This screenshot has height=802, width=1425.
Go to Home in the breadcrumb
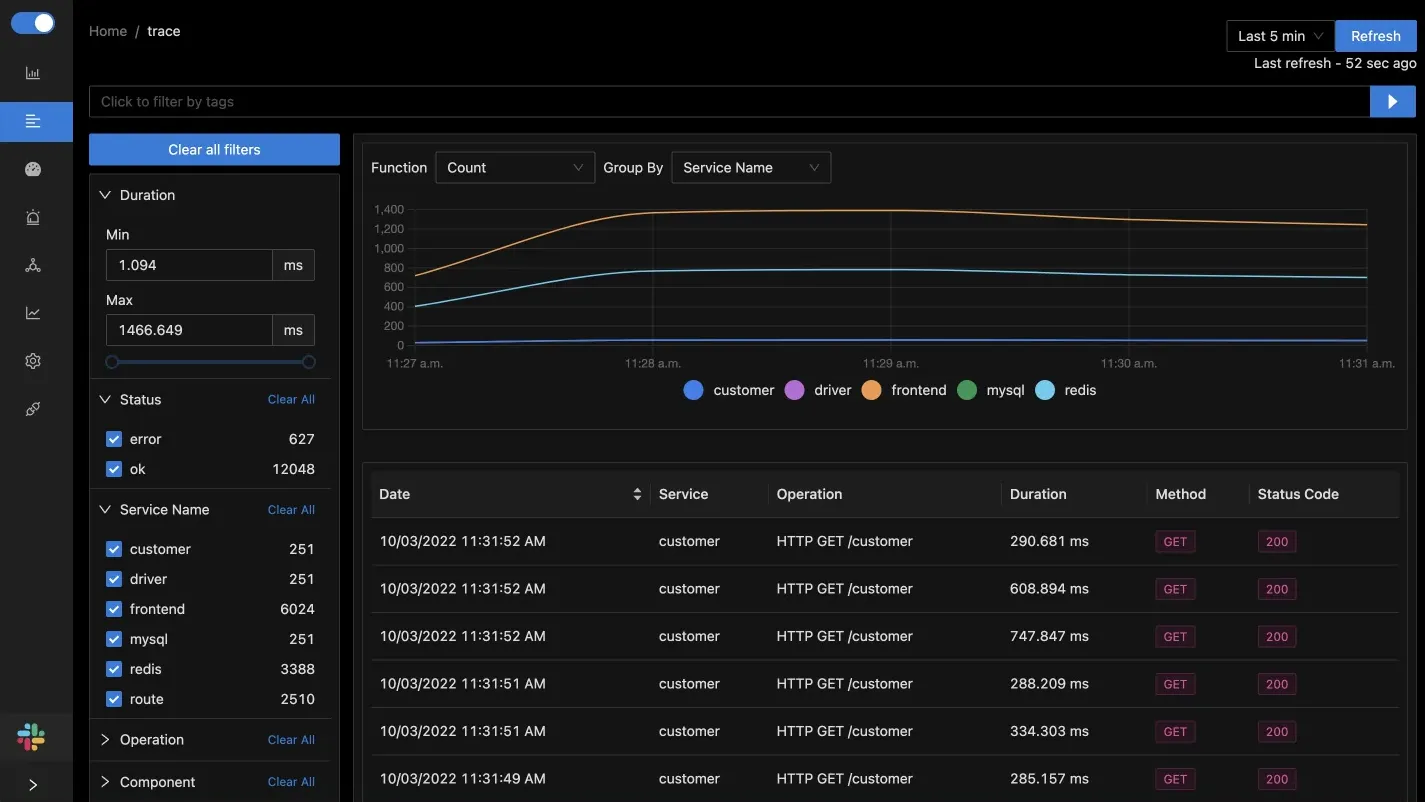tap(108, 31)
